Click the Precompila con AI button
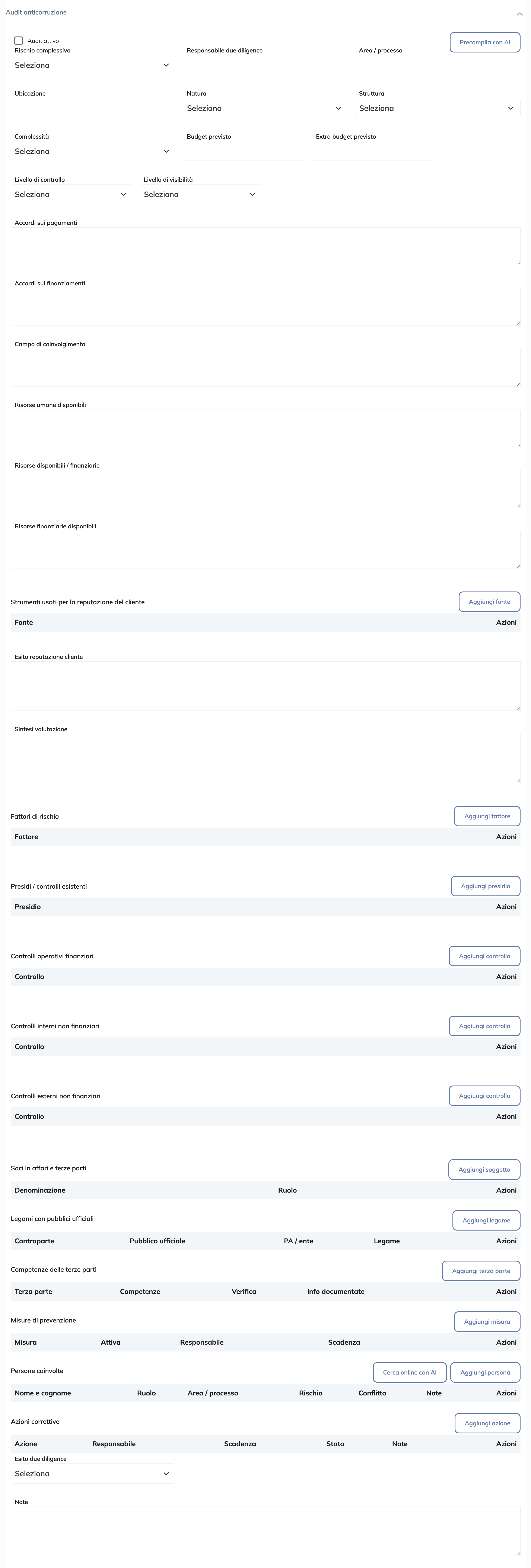The width and height of the screenshot is (531, 1568). (x=485, y=43)
